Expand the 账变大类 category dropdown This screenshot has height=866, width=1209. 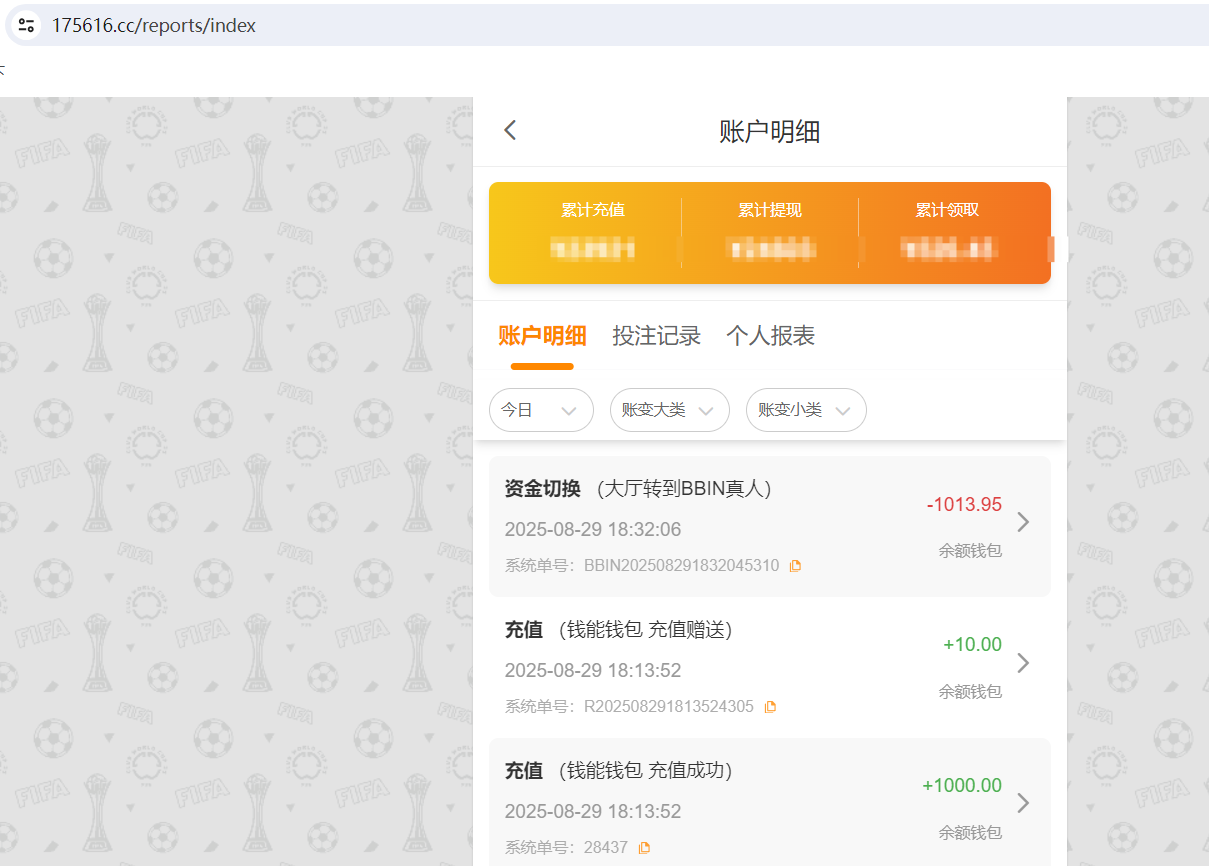click(x=669, y=410)
